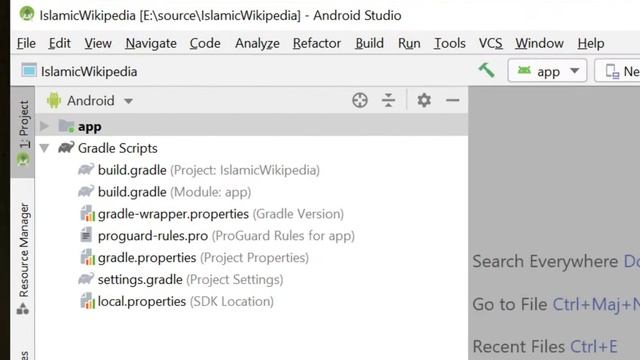Click elephant icon of build.gradle Project file
Screen dimensions: 640x360
(x=86, y=169)
